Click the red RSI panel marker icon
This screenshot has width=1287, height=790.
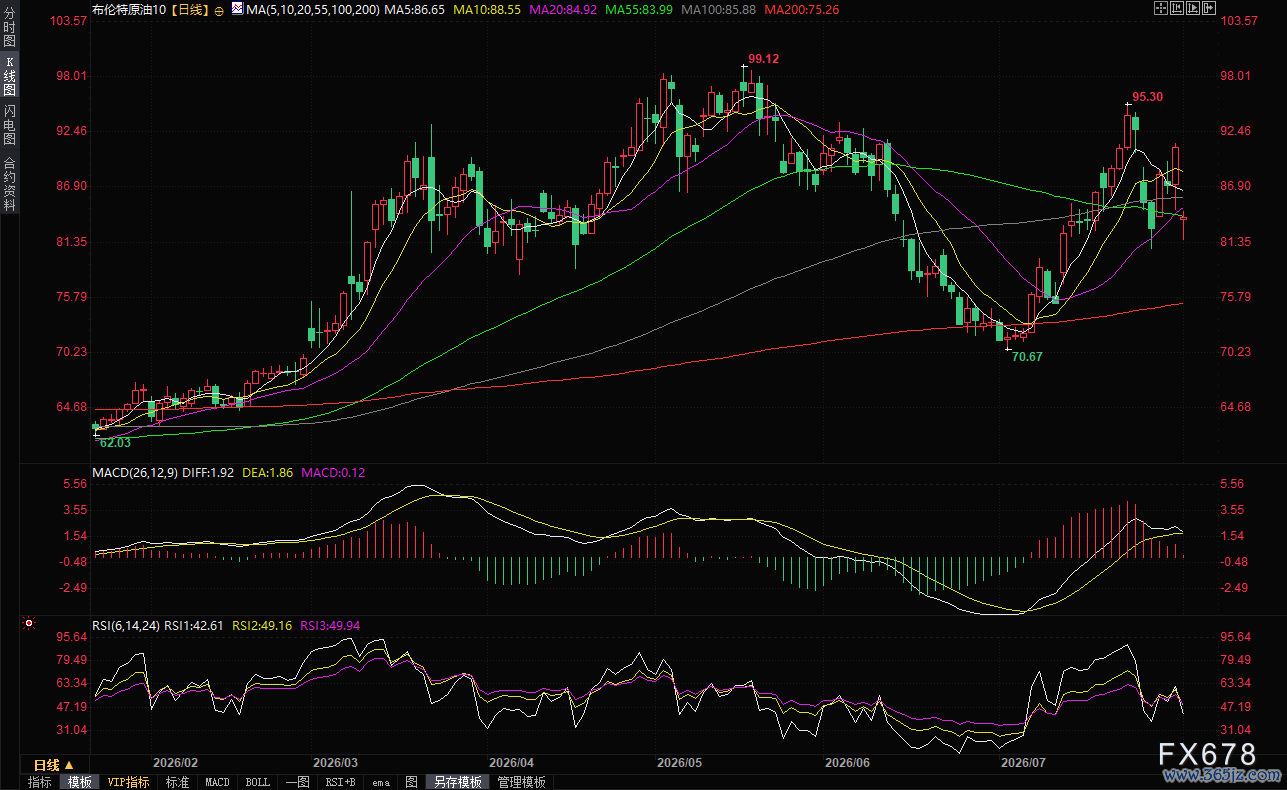tap(29, 624)
